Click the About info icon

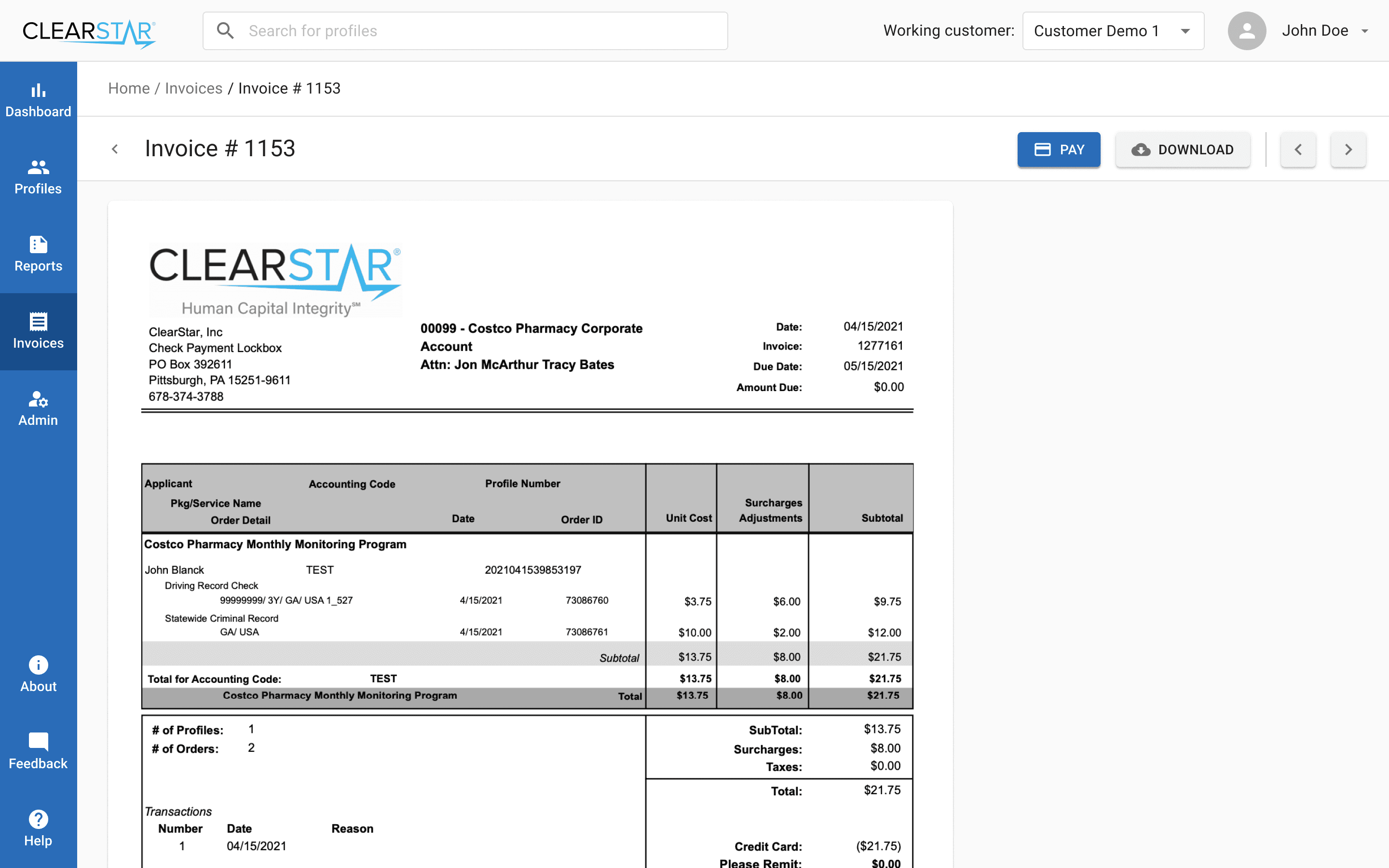pos(38,665)
